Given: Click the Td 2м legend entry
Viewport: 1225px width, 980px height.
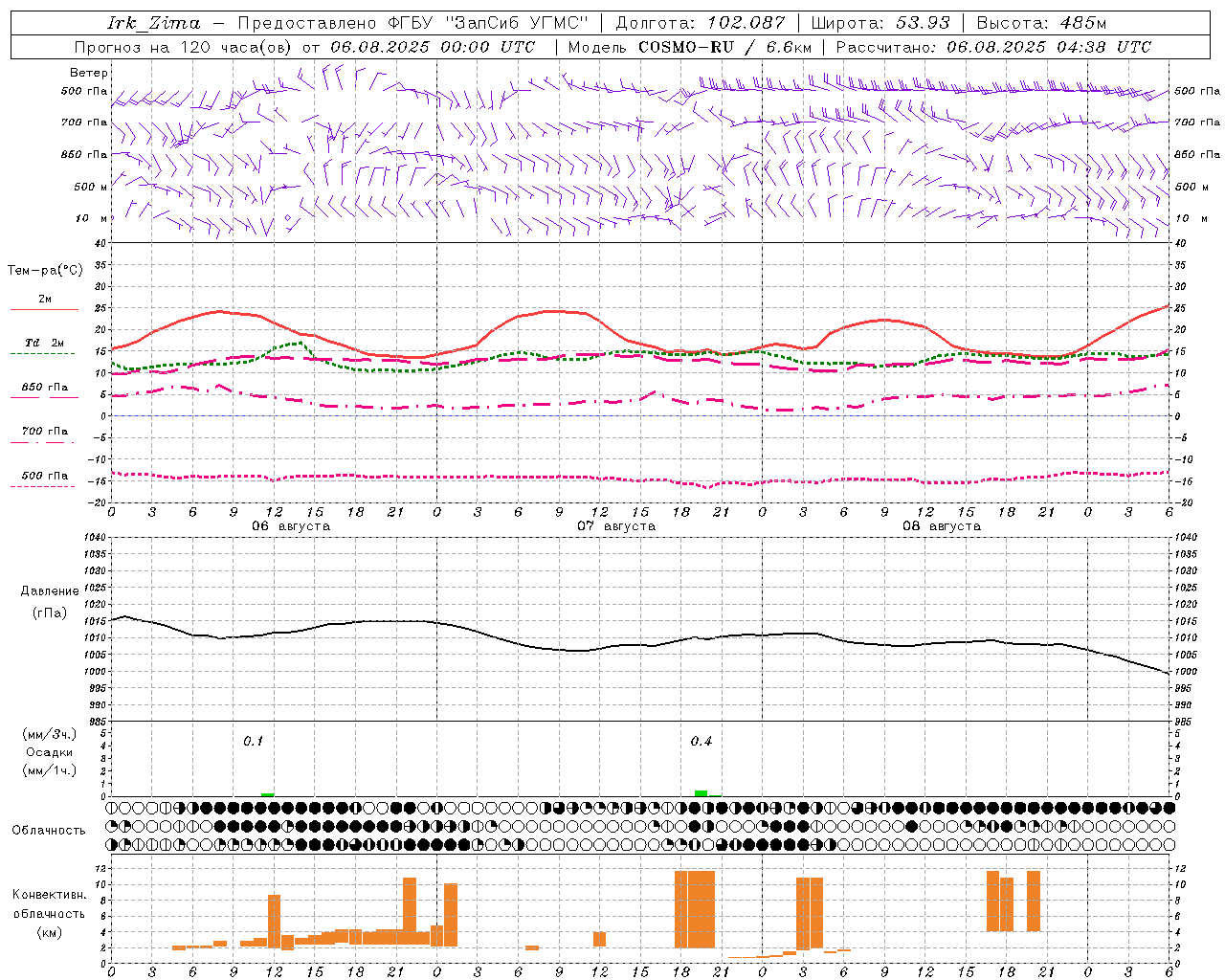Looking at the screenshot, I should (x=44, y=343).
